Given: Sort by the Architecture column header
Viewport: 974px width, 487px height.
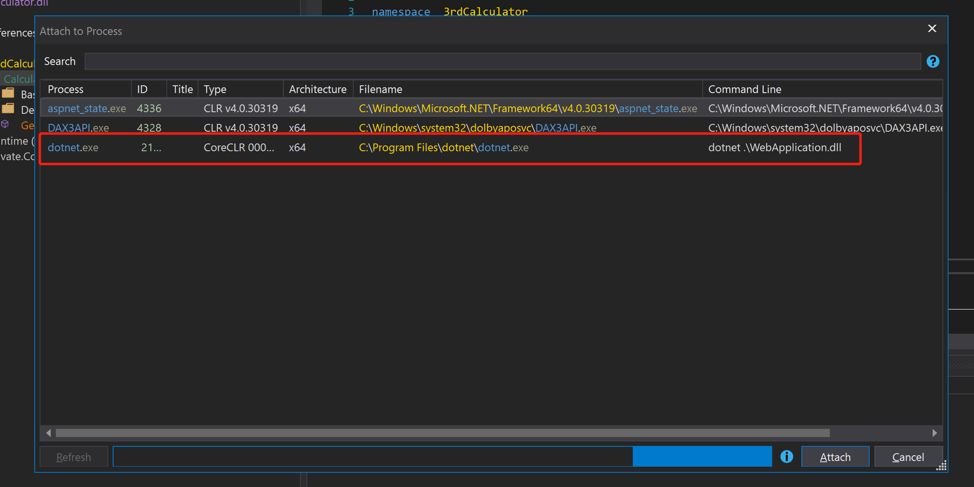Looking at the screenshot, I should coord(318,89).
